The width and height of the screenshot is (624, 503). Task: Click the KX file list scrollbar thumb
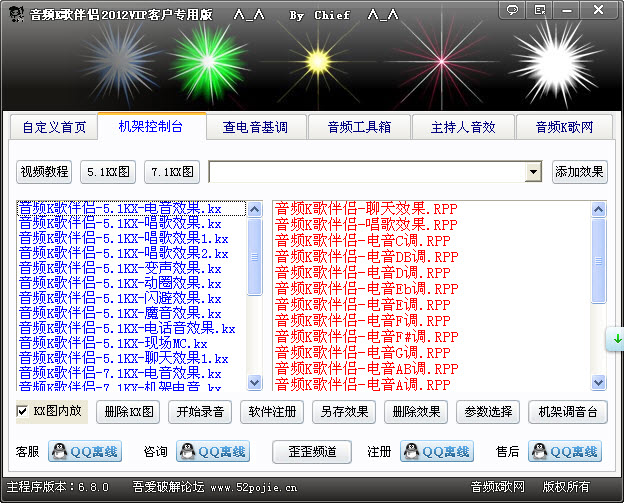[x=255, y=257]
